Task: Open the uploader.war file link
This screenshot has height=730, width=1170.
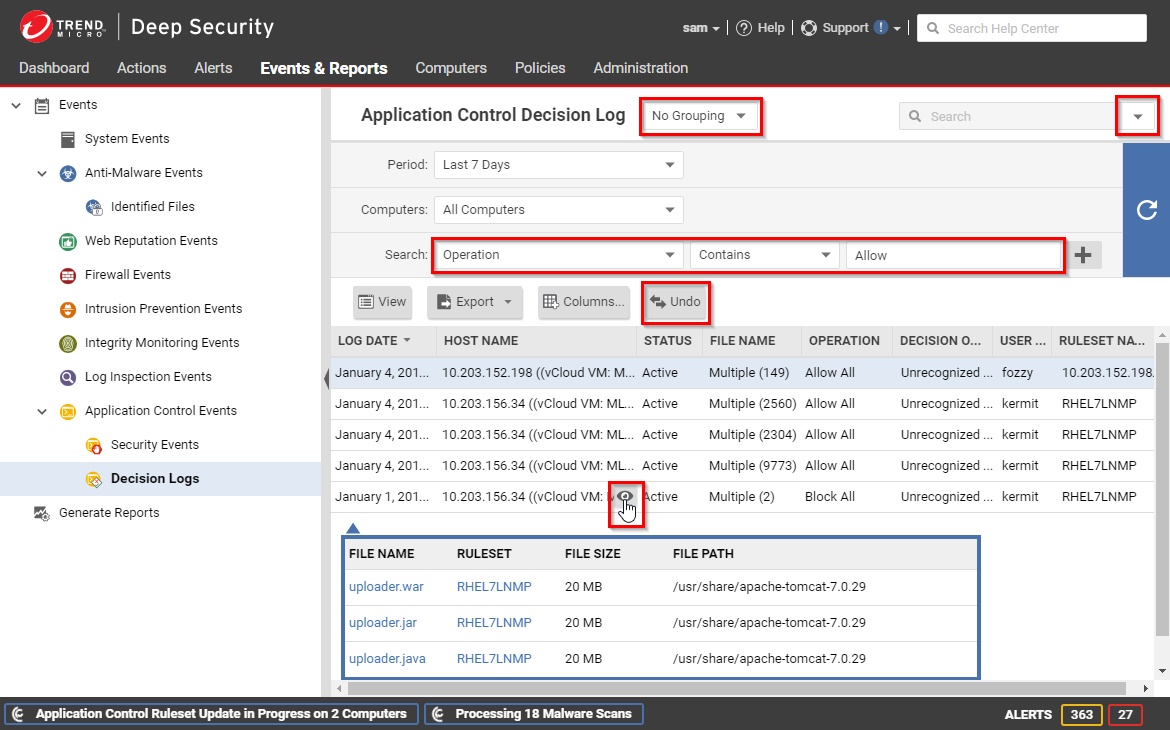Action: tap(386, 587)
